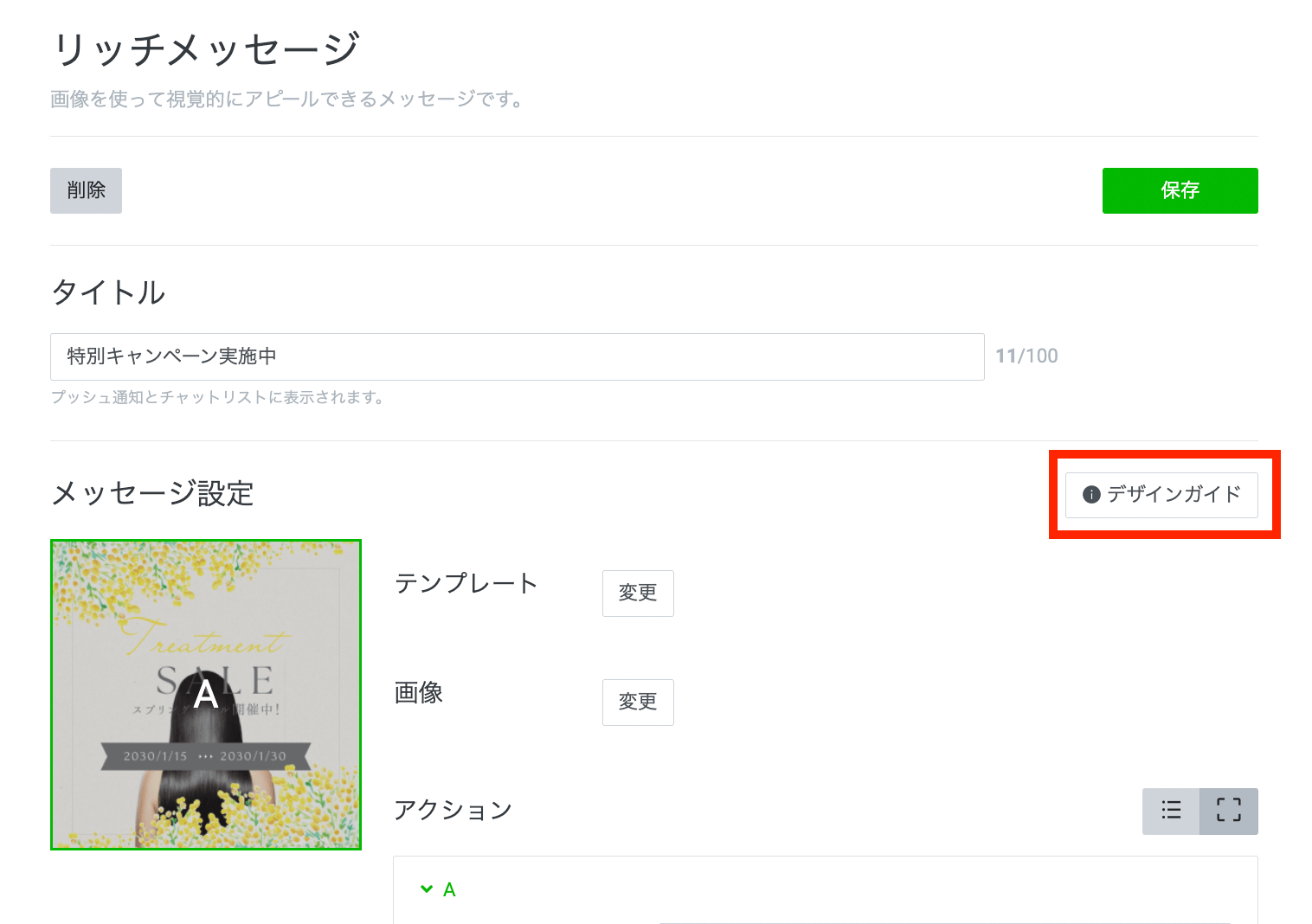The image size is (1312, 924).
Task: Click the 11/100 character counter
Action: pyautogui.click(x=1026, y=356)
